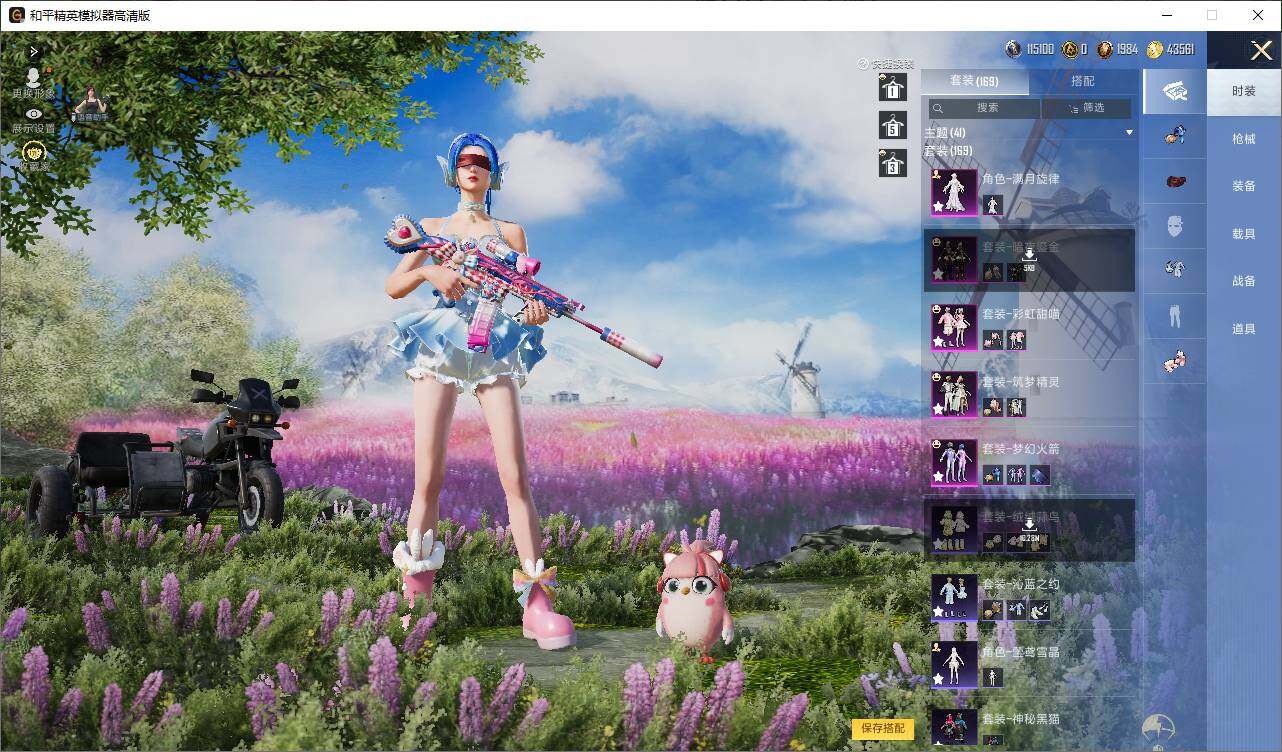Switch to the 枪械 firearms tab
1282x752 pixels.
1244,139
